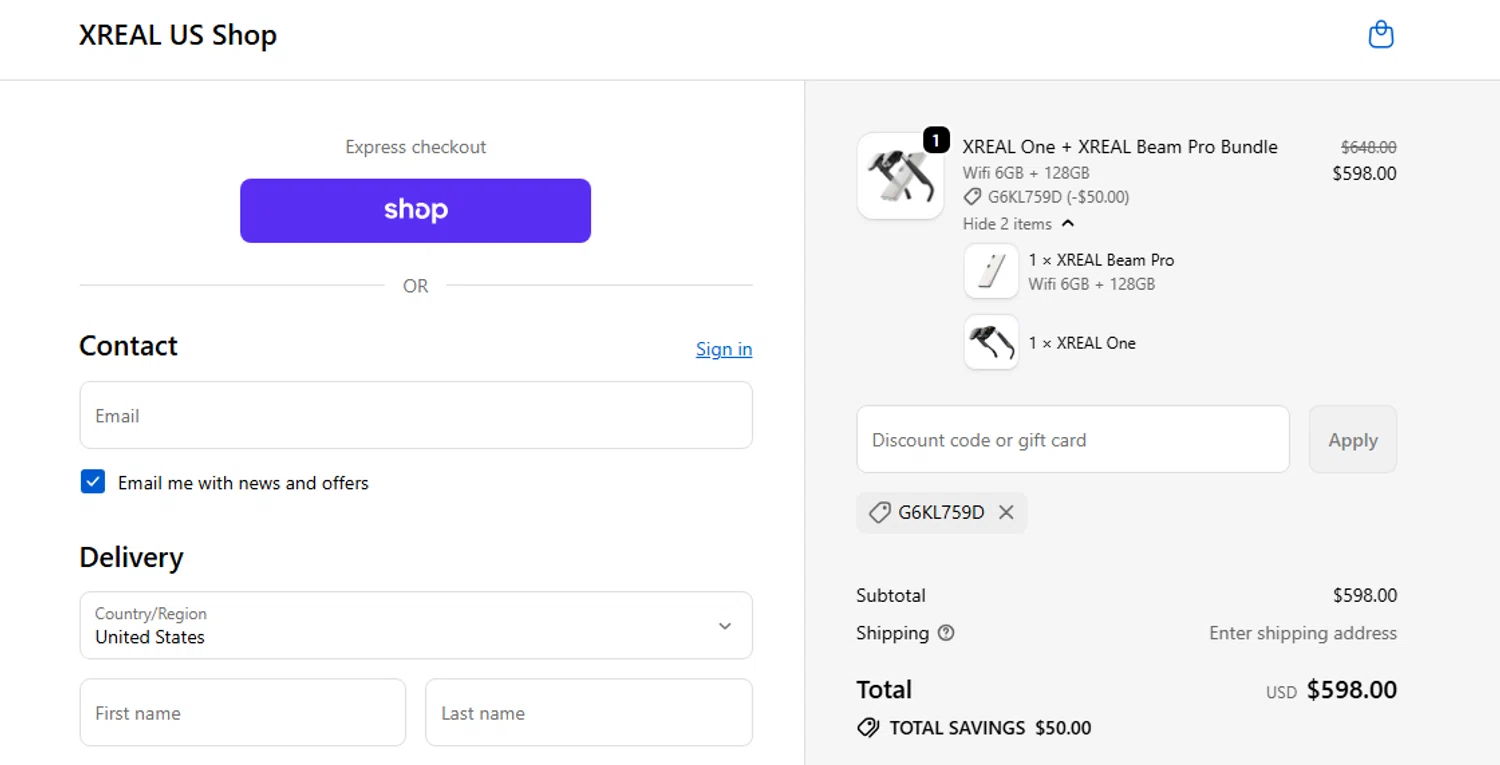1500x765 pixels.
Task: Click the XREAL One + XREAL Beam Pro Bundle title
Action: 1120,147
